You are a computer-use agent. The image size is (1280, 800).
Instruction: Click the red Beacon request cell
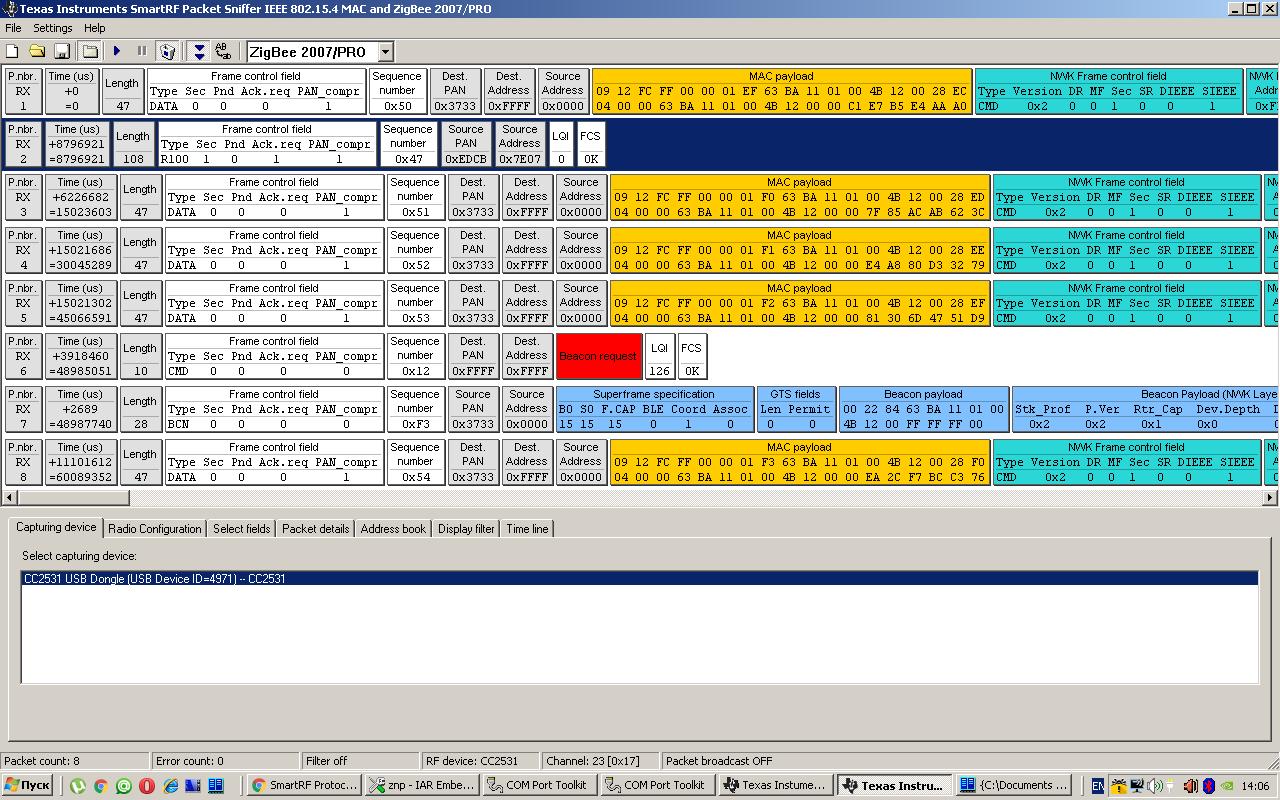tap(598, 356)
